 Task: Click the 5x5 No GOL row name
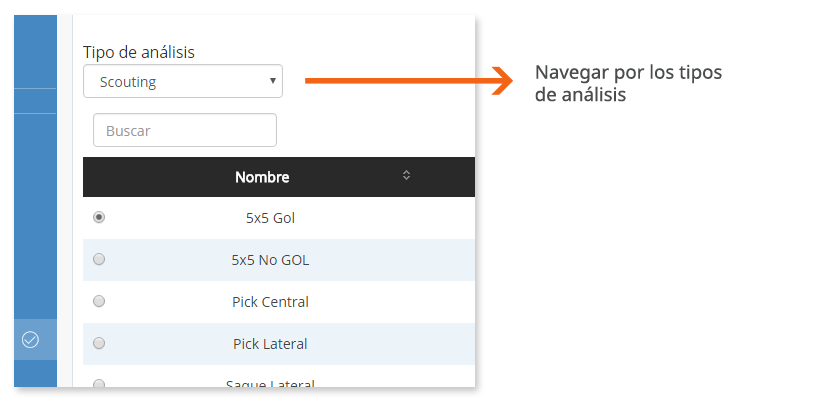point(270,260)
